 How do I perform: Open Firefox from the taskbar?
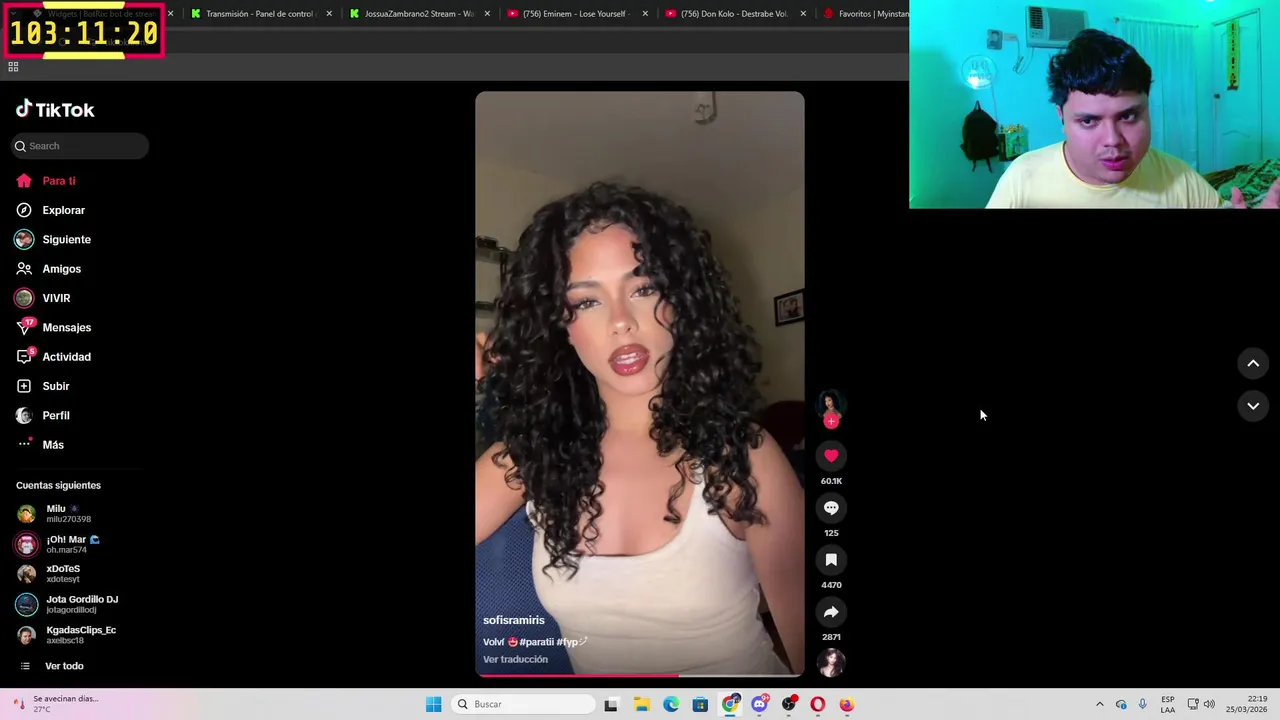pyautogui.click(x=847, y=704)
